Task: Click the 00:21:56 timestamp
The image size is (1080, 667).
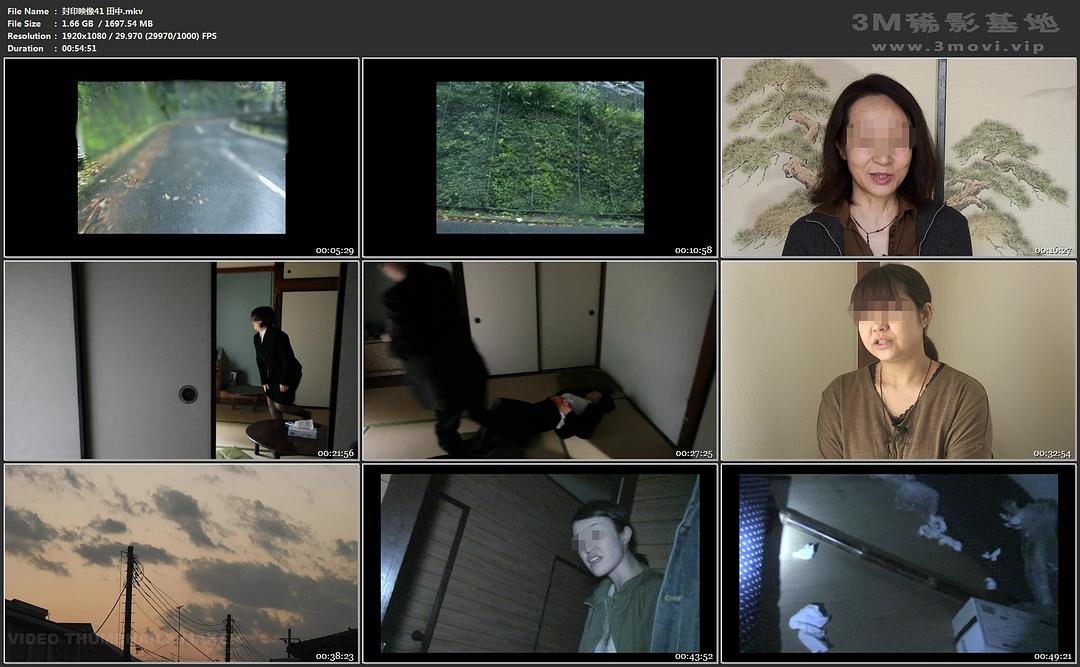Action: point(335,453)
